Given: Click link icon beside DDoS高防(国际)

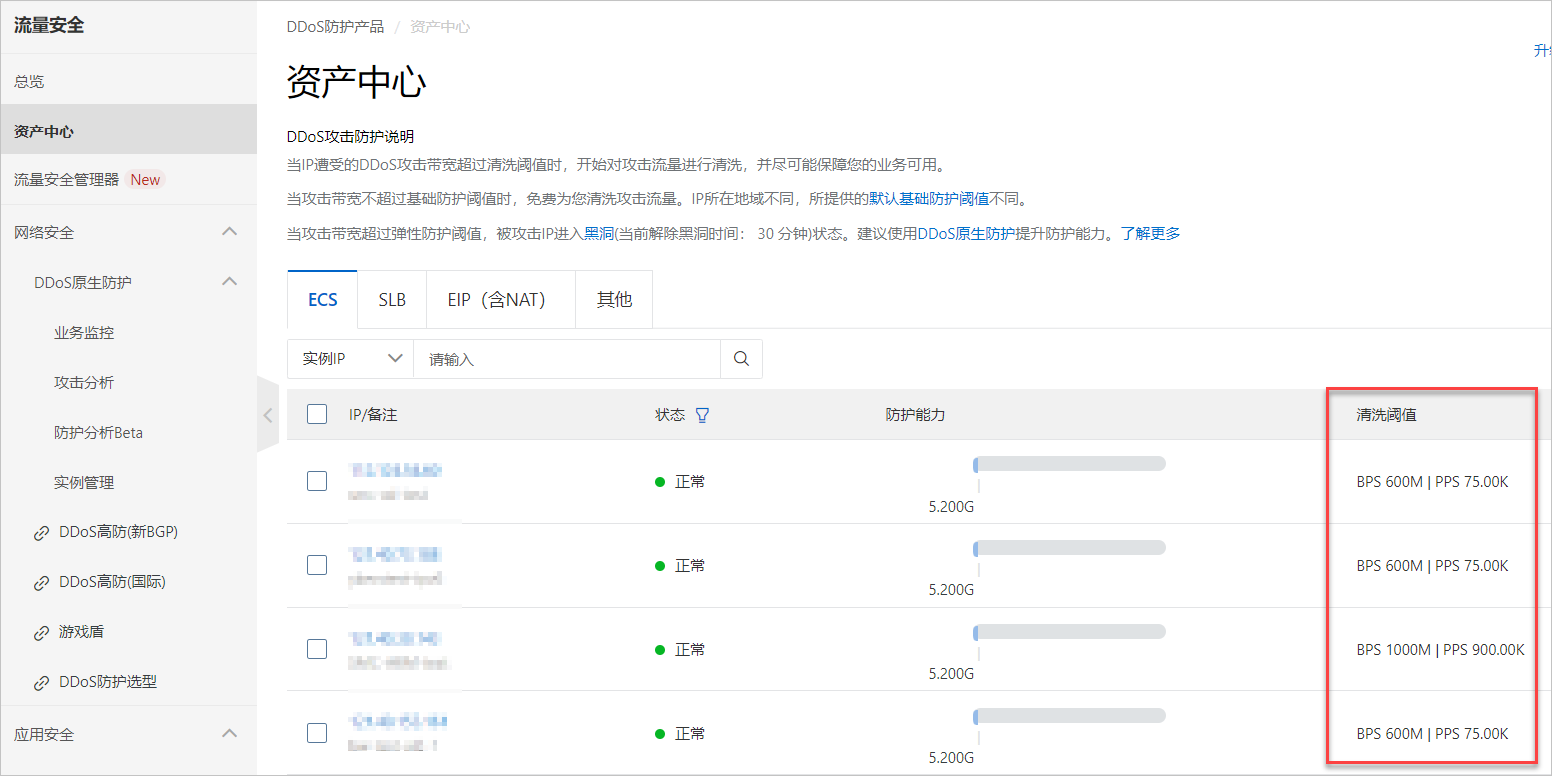Looking at the screenshot, I should pyautogui.click(x=41, y=582).
